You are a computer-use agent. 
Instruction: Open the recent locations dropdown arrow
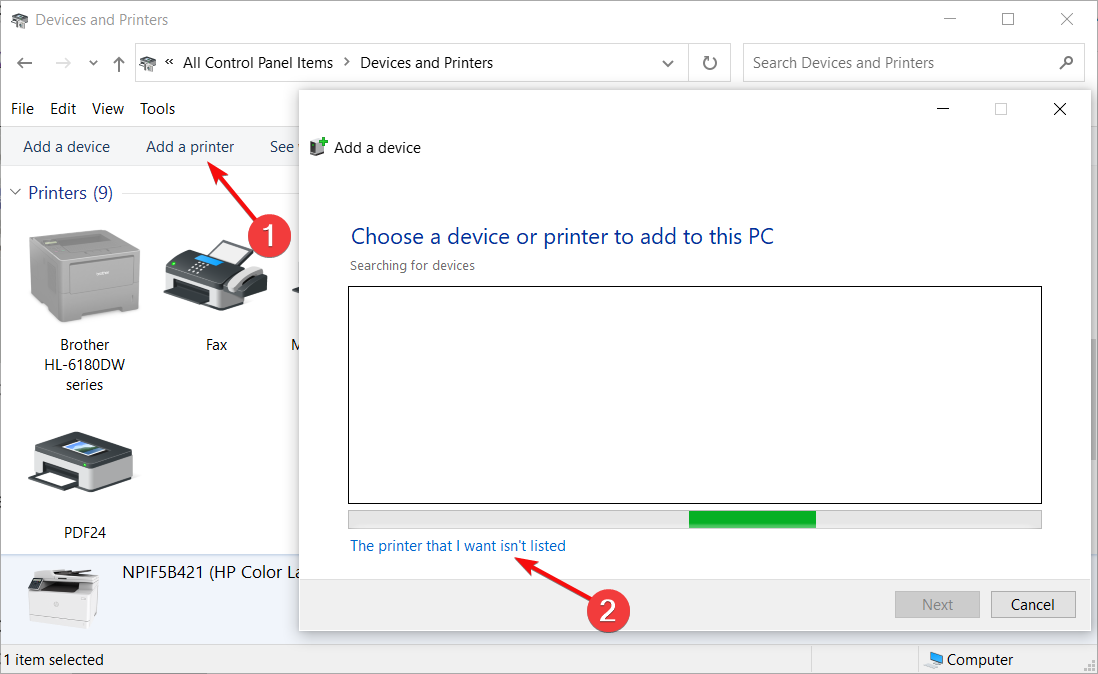pos(93,63)
